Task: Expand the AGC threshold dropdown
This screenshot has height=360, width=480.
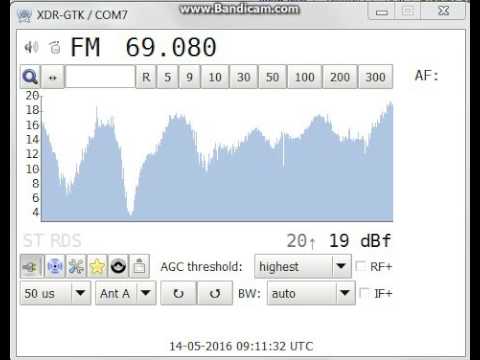Action: [x=303, y=266]
